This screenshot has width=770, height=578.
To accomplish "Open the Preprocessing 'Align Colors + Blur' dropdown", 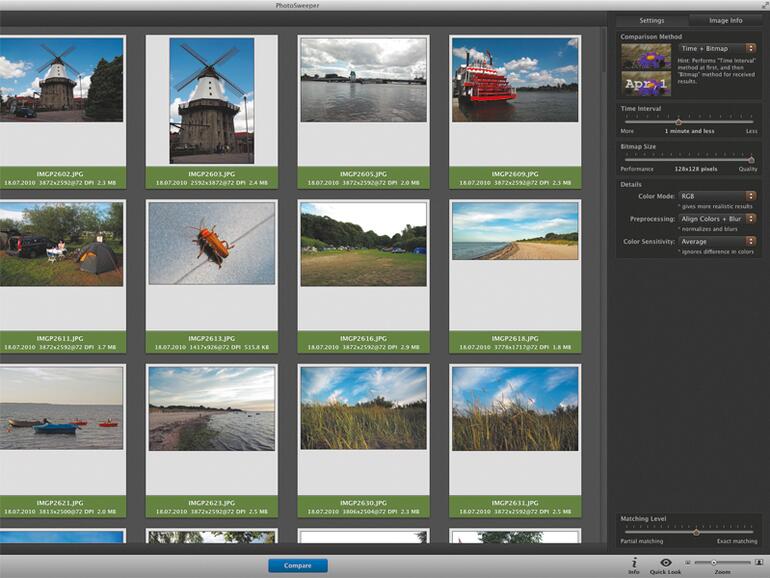I will click(x=717, y=218).
